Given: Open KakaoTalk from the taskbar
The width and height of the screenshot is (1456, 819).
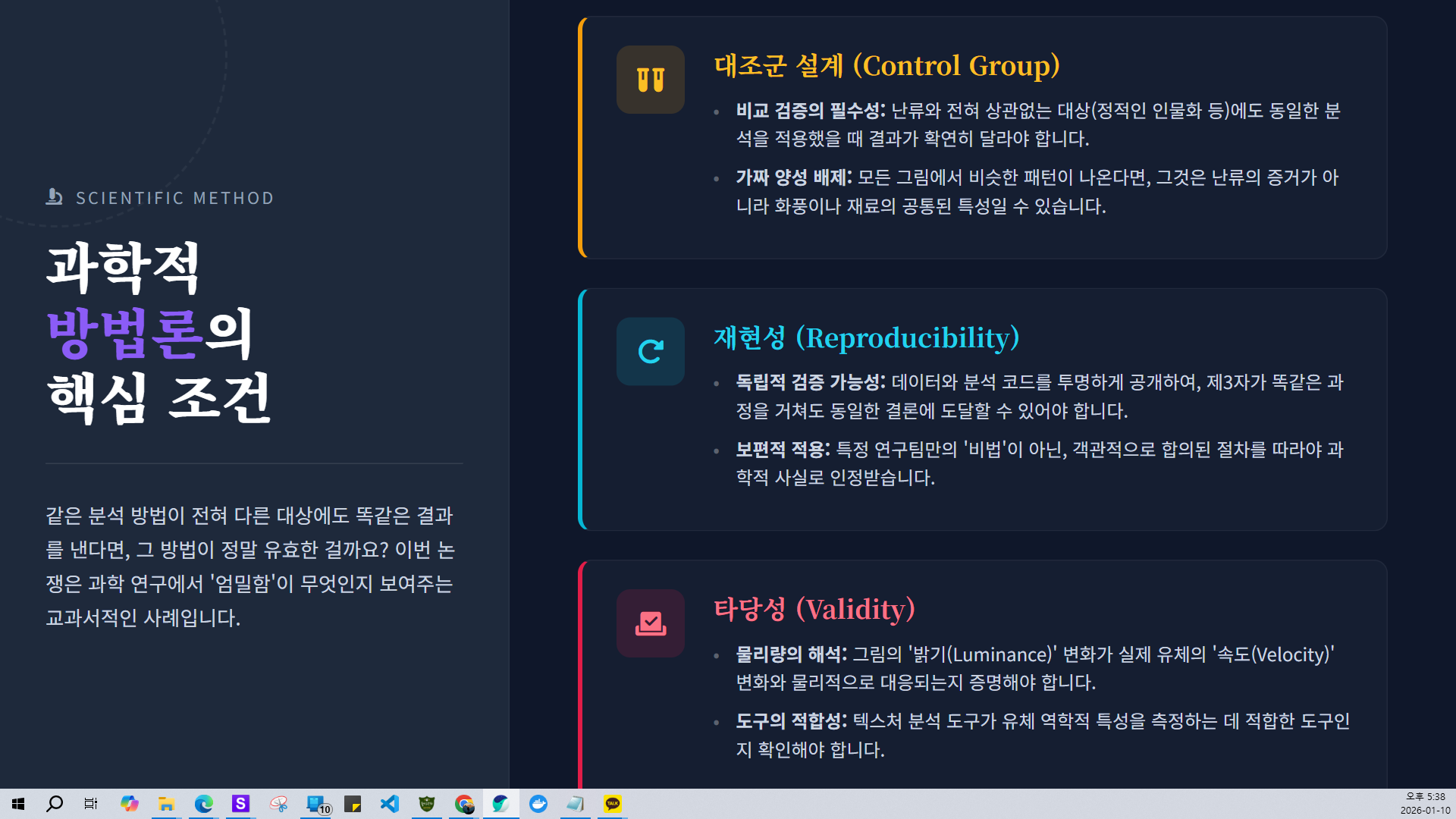Looking at the screenshot, I should pyautogui.click(x=613, y=804).
